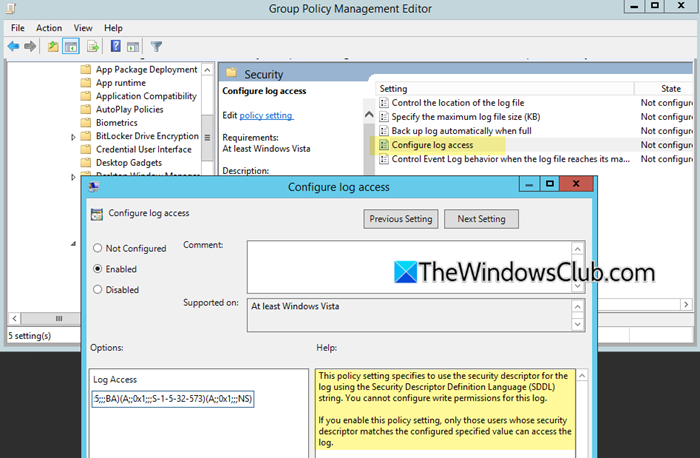Click the Export list toolbar icon

click(93, 46)
